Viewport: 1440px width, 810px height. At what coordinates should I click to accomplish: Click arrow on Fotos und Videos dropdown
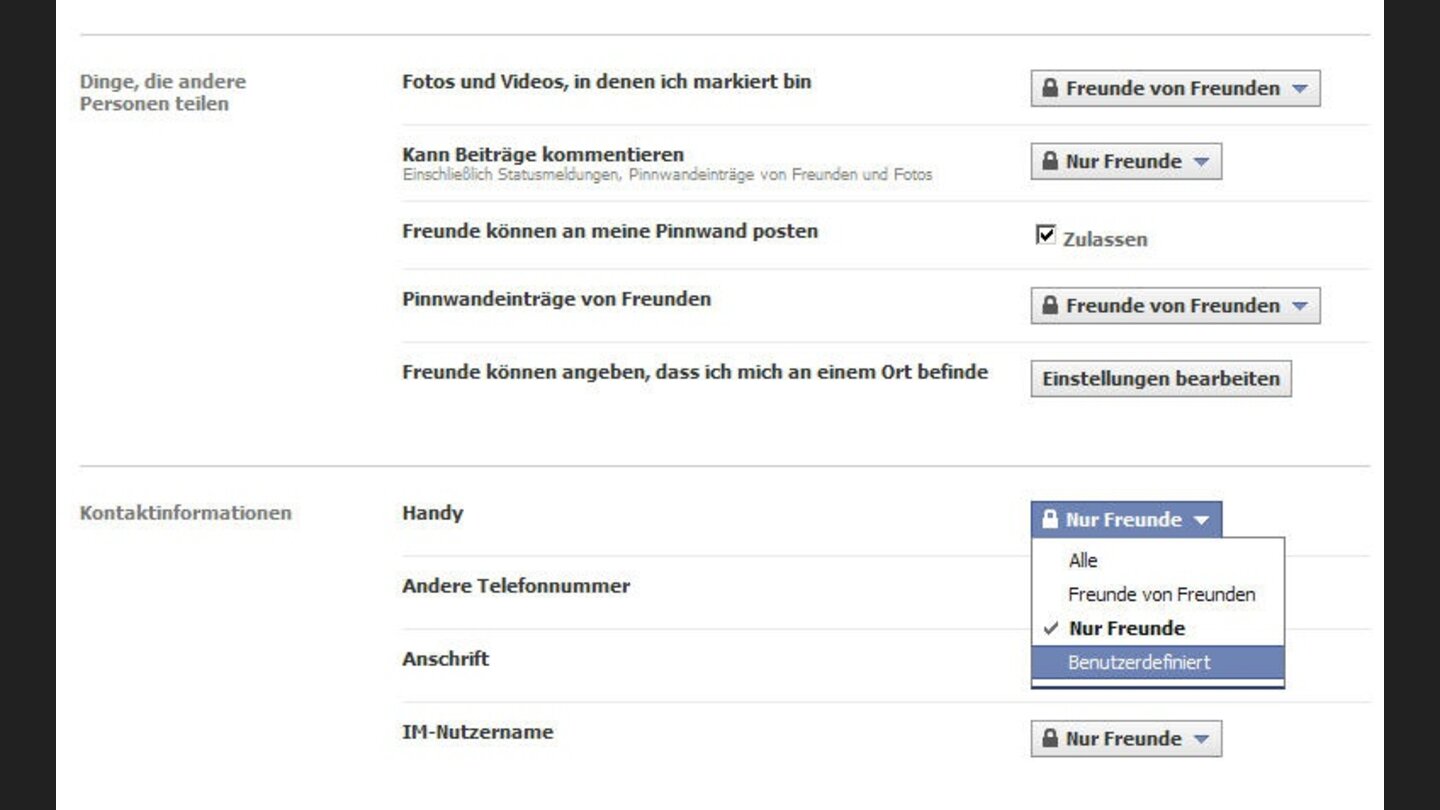[x=1299, y=89]
